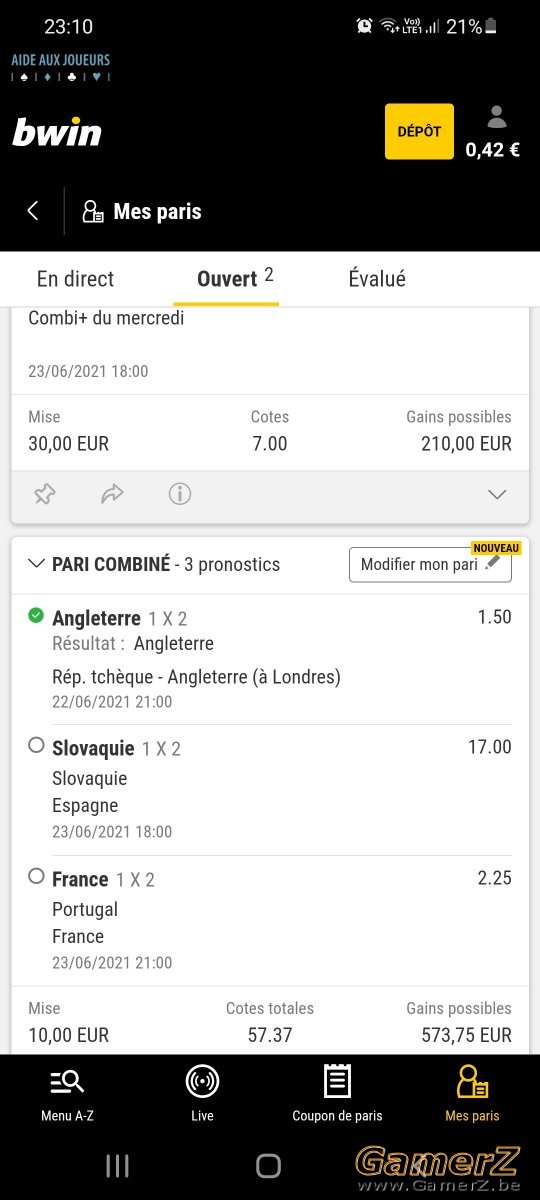
Task: Tap the yellow DÉPÔT button
Action: coord(419,132)
